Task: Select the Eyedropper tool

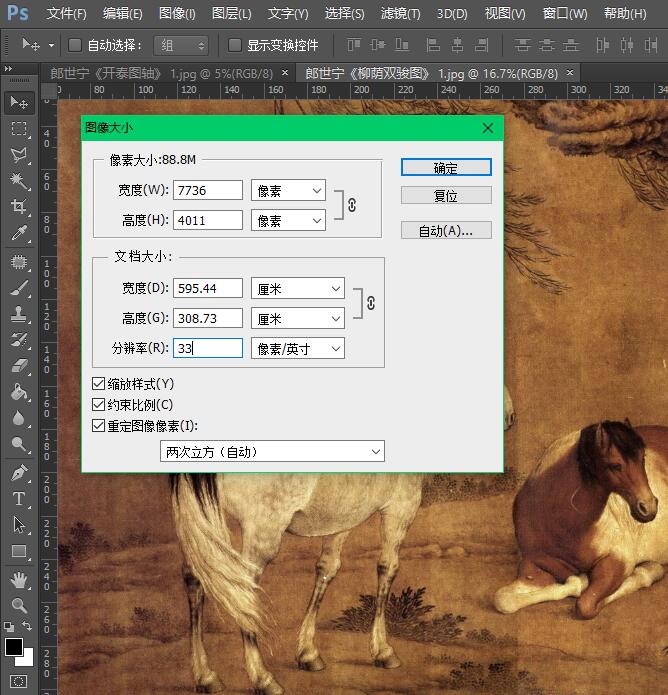Action: (19, 233)
